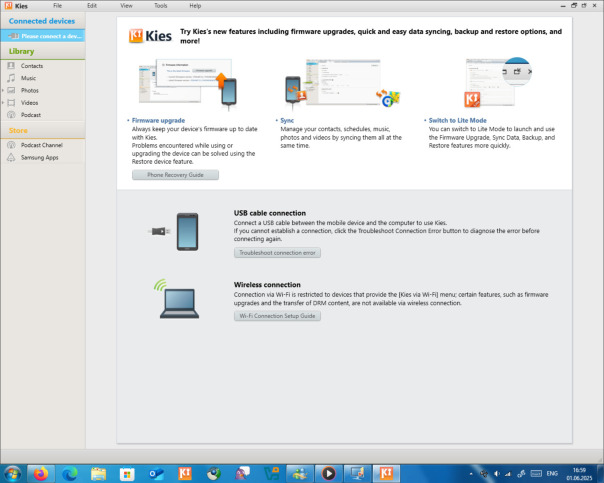
Task: Click the Sync feature link
Action: pyautogui.click(x=287, y=121)
